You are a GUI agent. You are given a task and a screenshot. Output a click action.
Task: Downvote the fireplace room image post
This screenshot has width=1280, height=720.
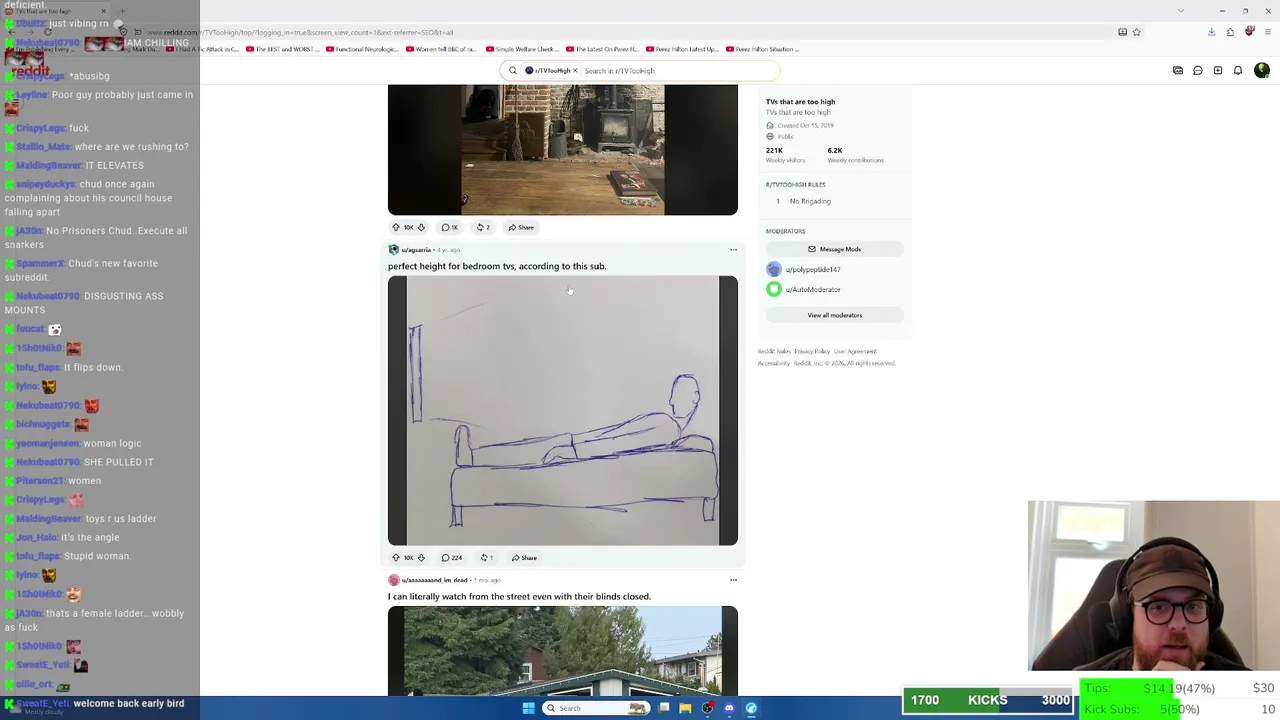point(421,227)
